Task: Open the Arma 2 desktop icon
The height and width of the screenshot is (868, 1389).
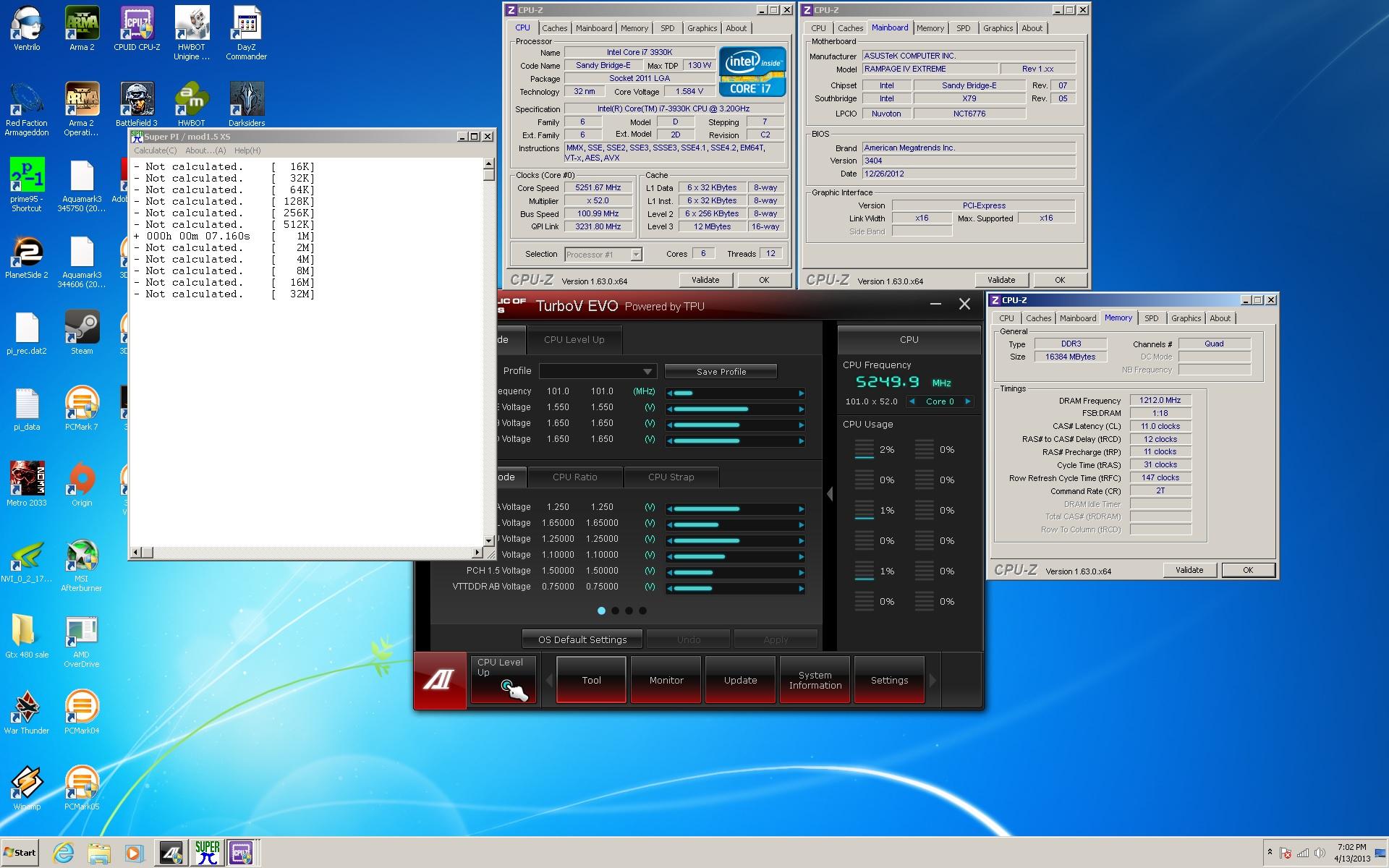Action: 82,29
